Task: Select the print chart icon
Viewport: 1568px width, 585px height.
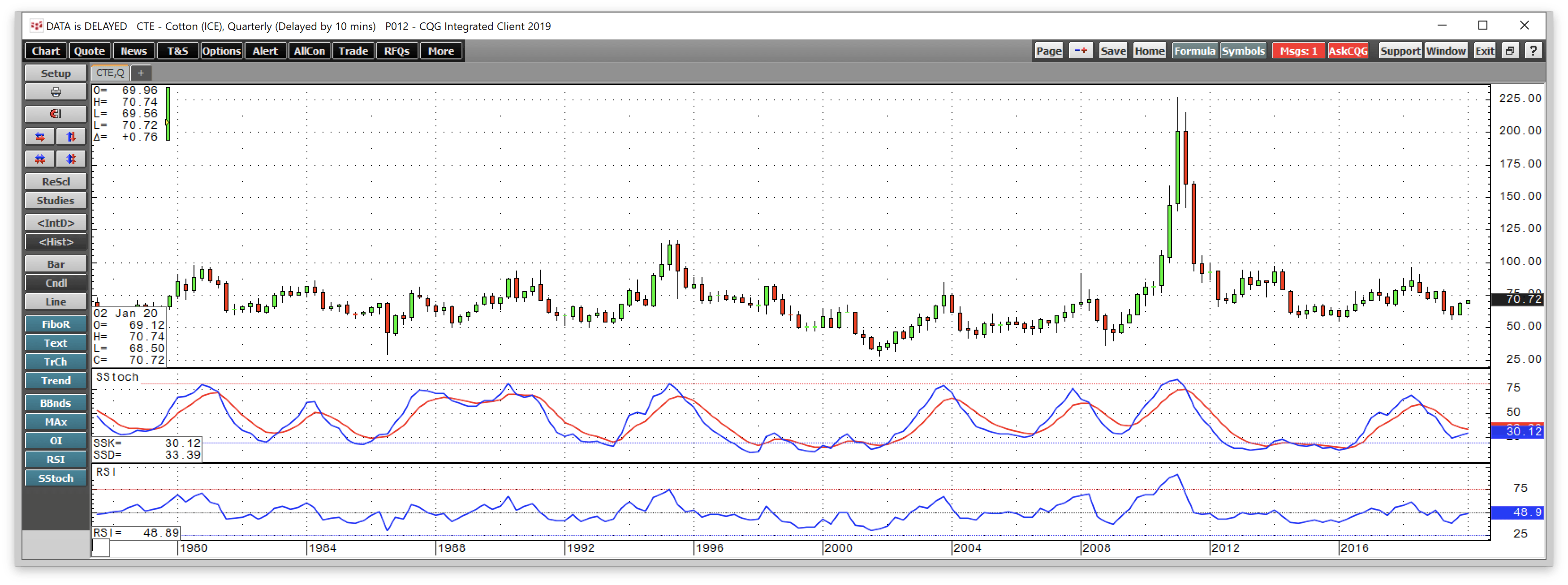Action: (56, 91)
